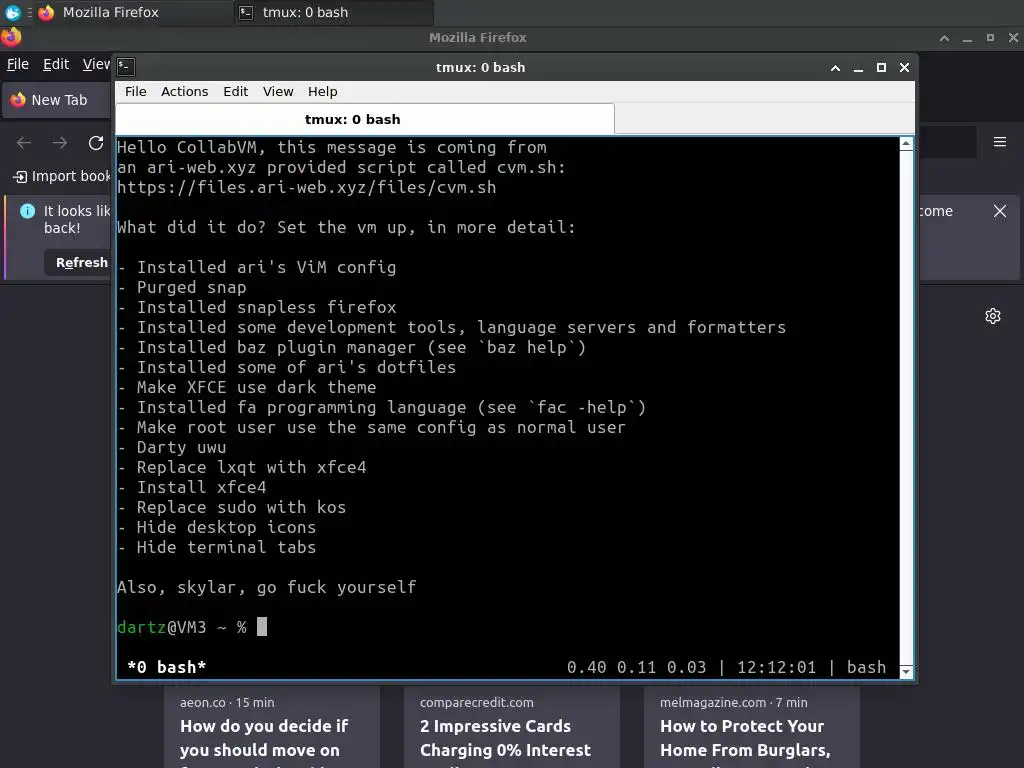Image resolution: width=1024 pixels, height=768 pixels.
Task: Click terminal window icon in title bar
Action: [x=126, y=67]
